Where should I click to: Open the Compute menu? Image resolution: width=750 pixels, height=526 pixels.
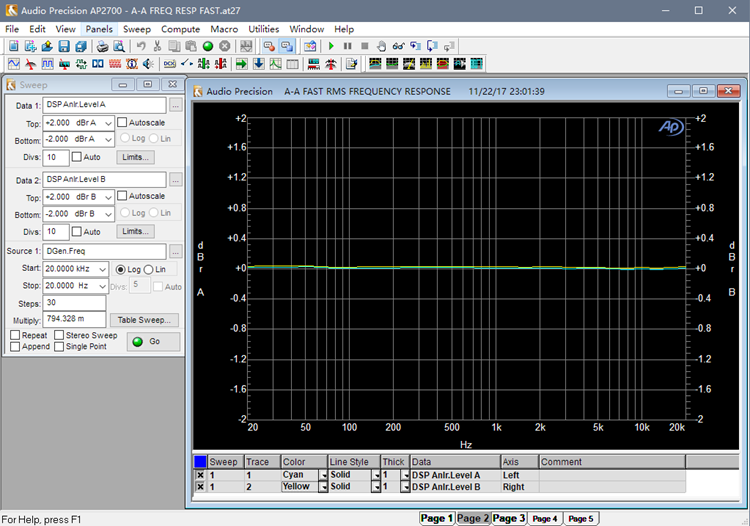coord(180,29)
